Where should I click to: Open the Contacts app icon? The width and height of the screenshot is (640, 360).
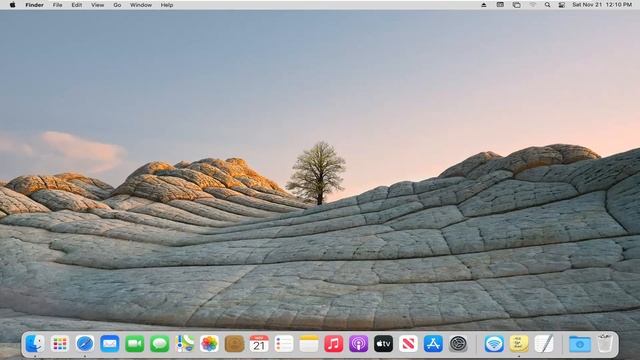234,344
